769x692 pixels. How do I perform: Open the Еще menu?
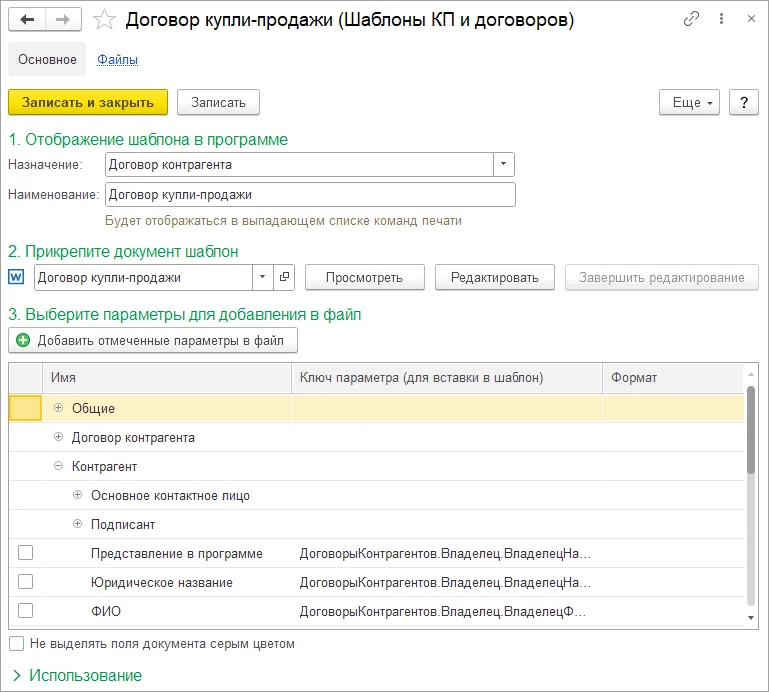[x=689, y=102]
